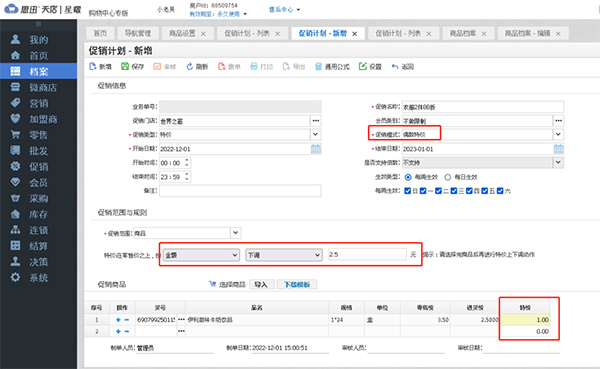
Task: Open 批发 wholesale in the sidebar
Action: click(x=38, y=150)
